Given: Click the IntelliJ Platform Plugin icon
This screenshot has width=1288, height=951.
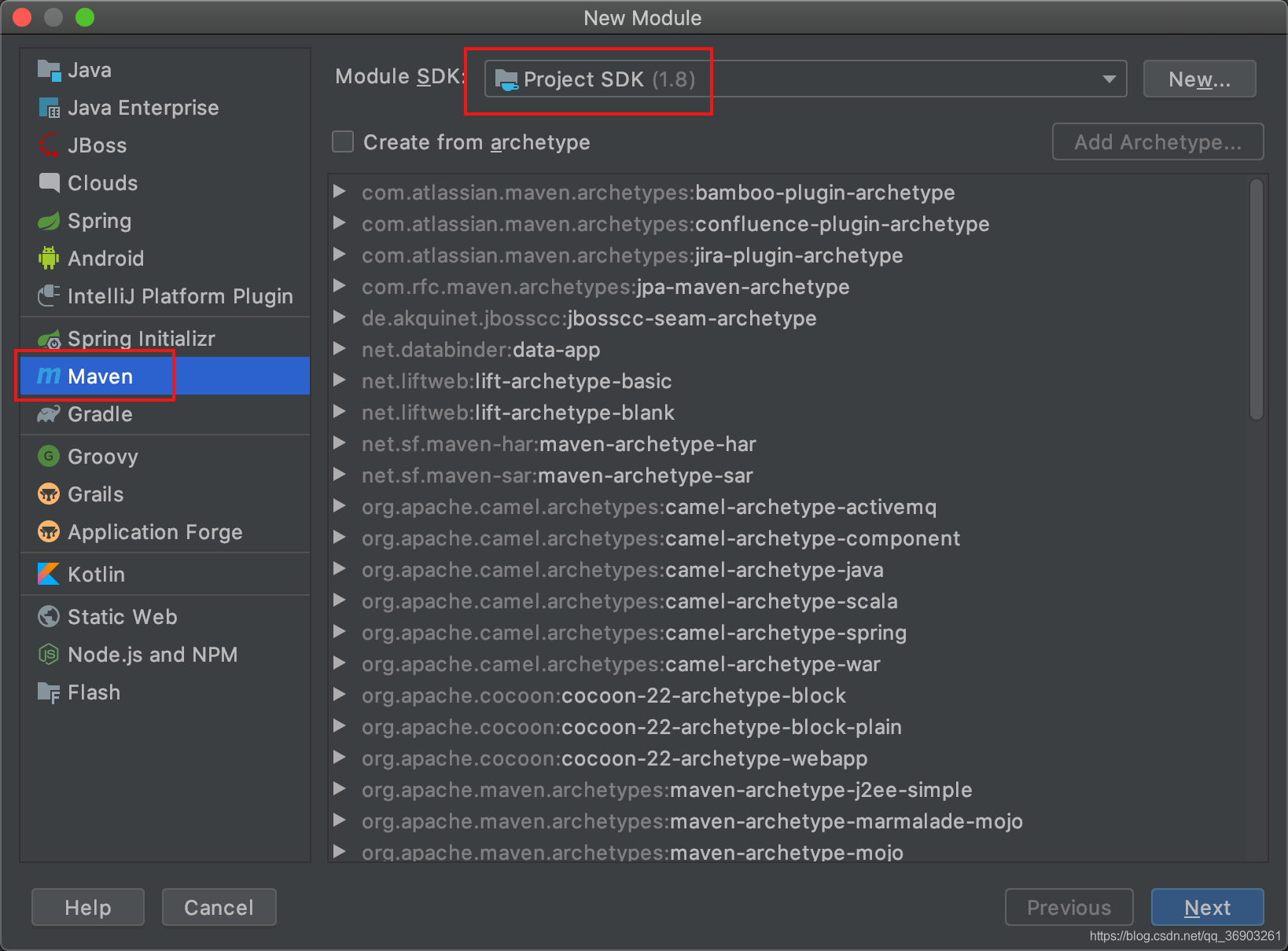Looking at the screenshot, I should coord(49,296).
